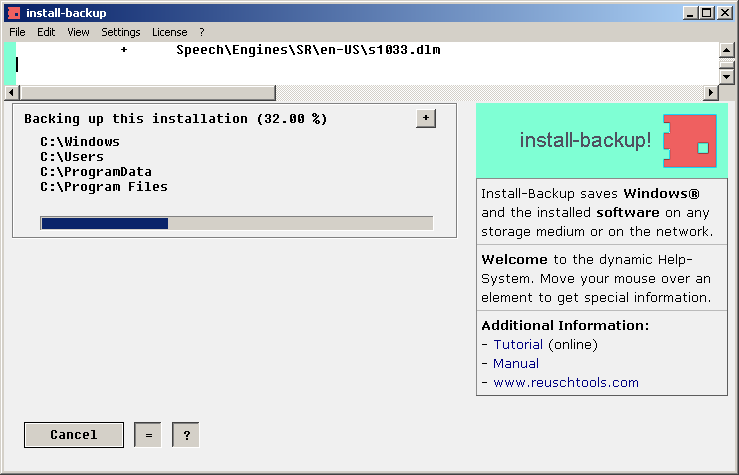The image size is (739, 475).
Task: Expand details with the plus button
Action: pos(425,118)
